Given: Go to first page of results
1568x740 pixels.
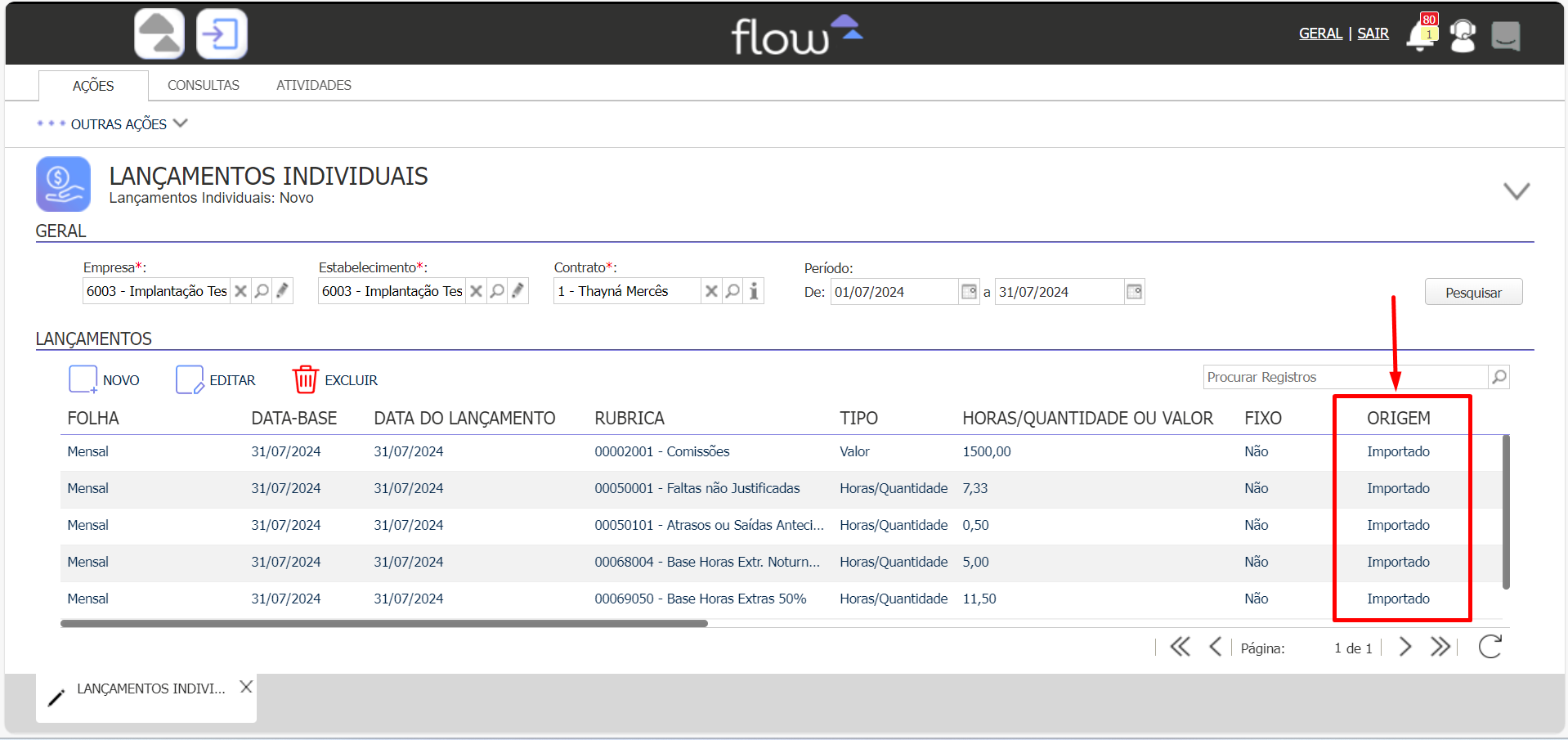Looking at the screenshot, I should [1180, 648].
